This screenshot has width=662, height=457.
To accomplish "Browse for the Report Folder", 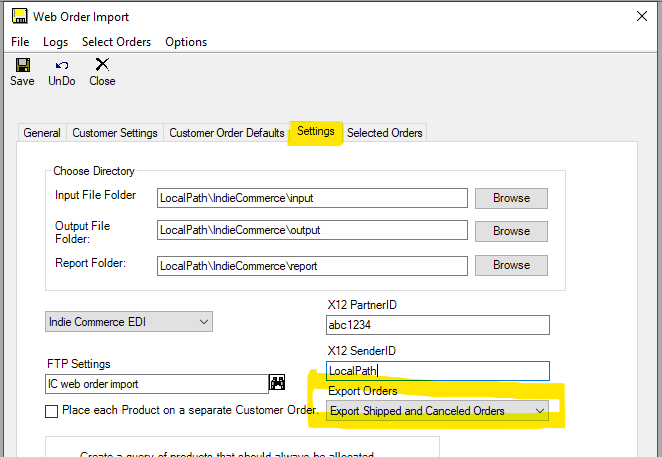I will [511, 265].
